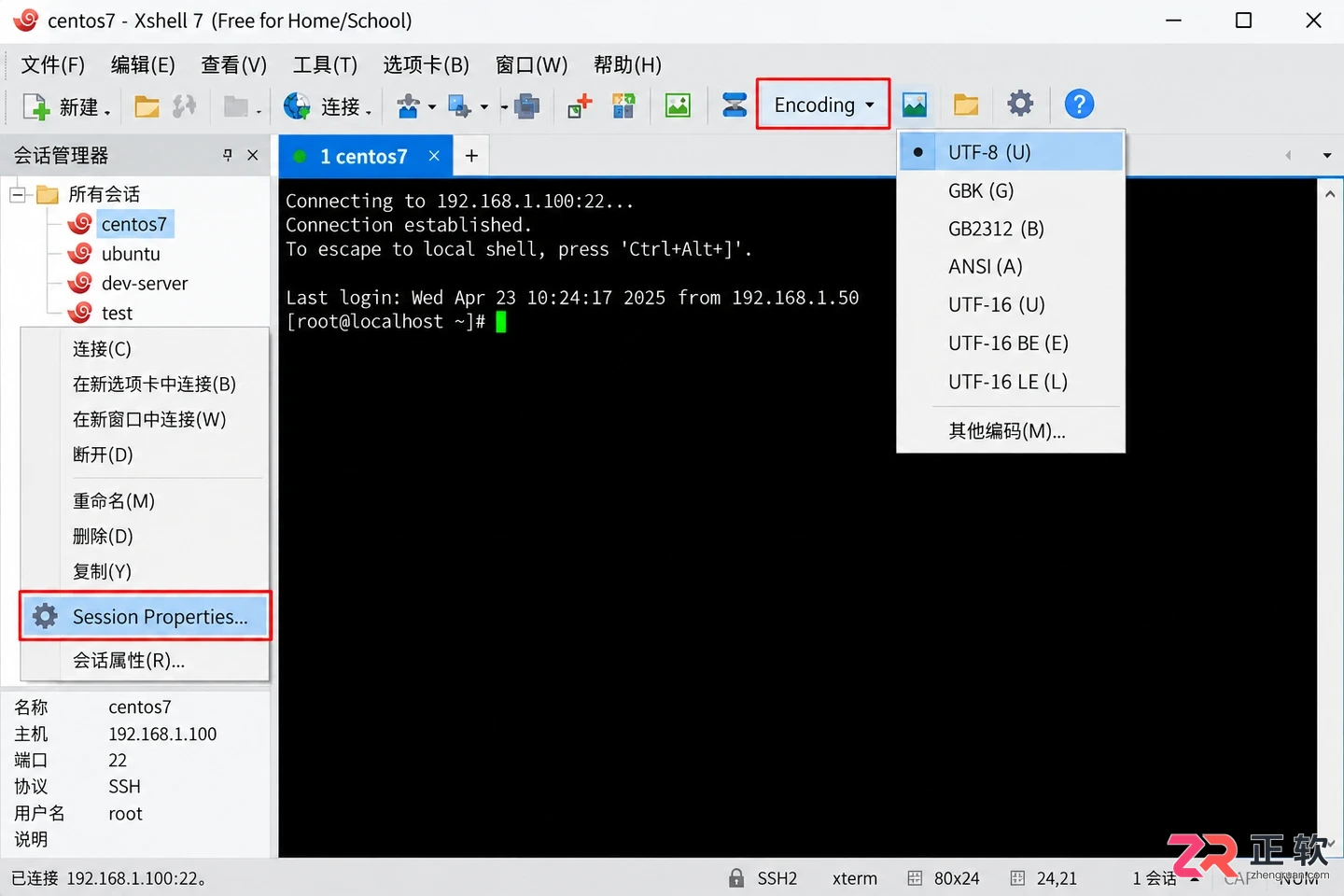Select the dev-server session in tree
Screen dimensions: 1344x896
tap(145, 284)
